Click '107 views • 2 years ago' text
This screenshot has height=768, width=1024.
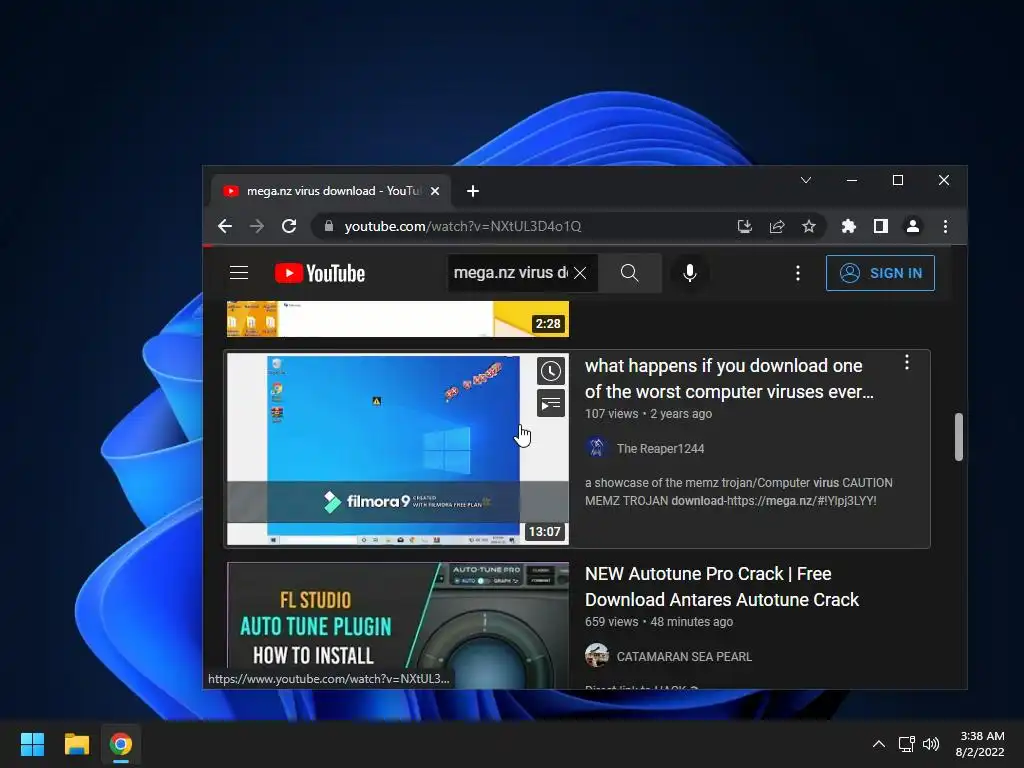[x=648, y=413]
